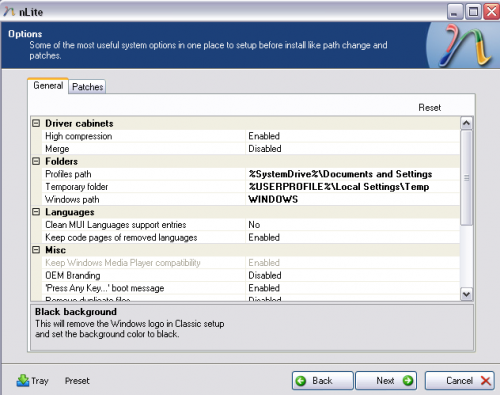Collapse the Folders section

pyautogui.click(x=36, y=161)
